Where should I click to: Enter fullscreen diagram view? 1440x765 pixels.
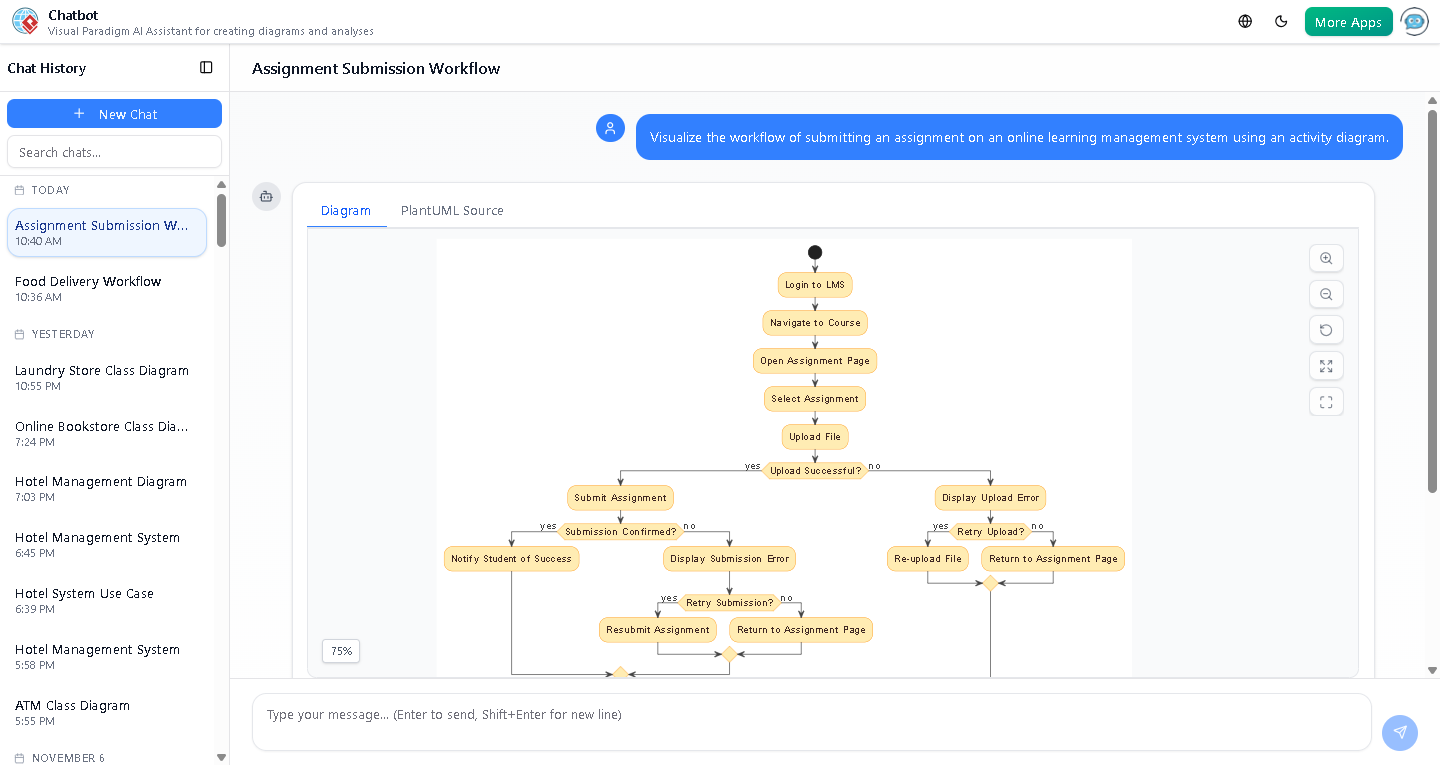coord(1326,401)
